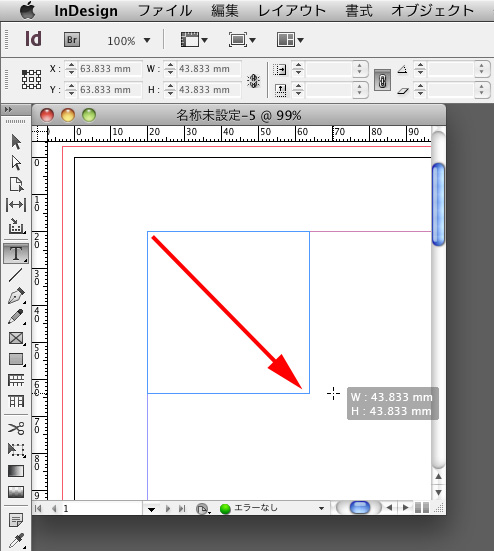Select the Type tool
Screen dimensions: 494x551
(x=16, y=253)
